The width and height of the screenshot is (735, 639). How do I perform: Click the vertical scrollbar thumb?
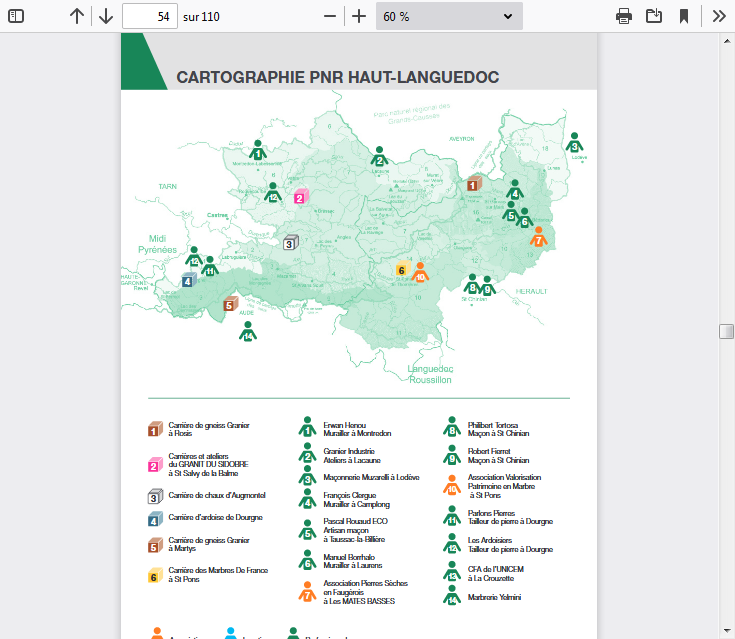point(727,331)
